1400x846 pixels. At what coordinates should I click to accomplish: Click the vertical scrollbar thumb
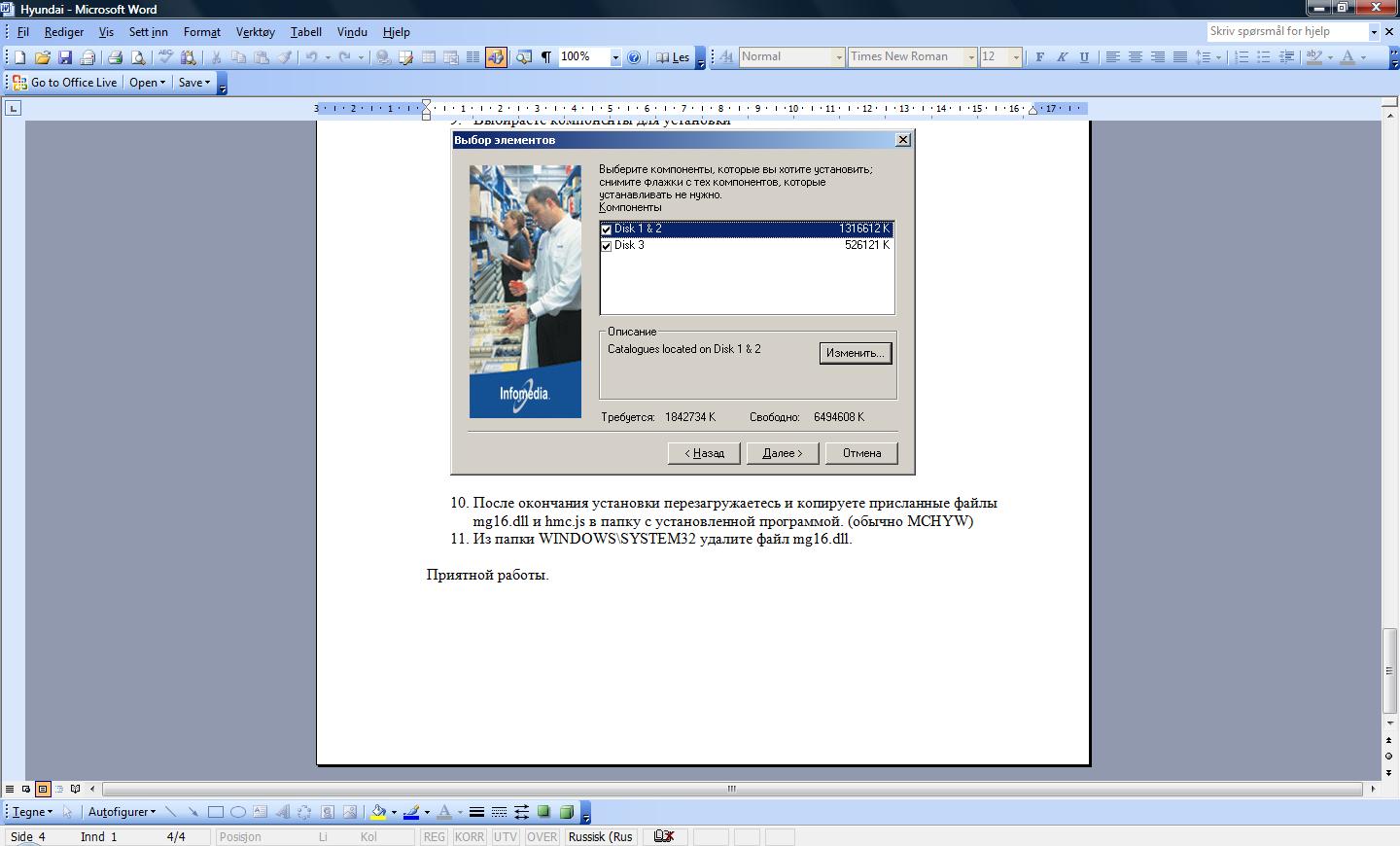click(x=1388, y=671)
